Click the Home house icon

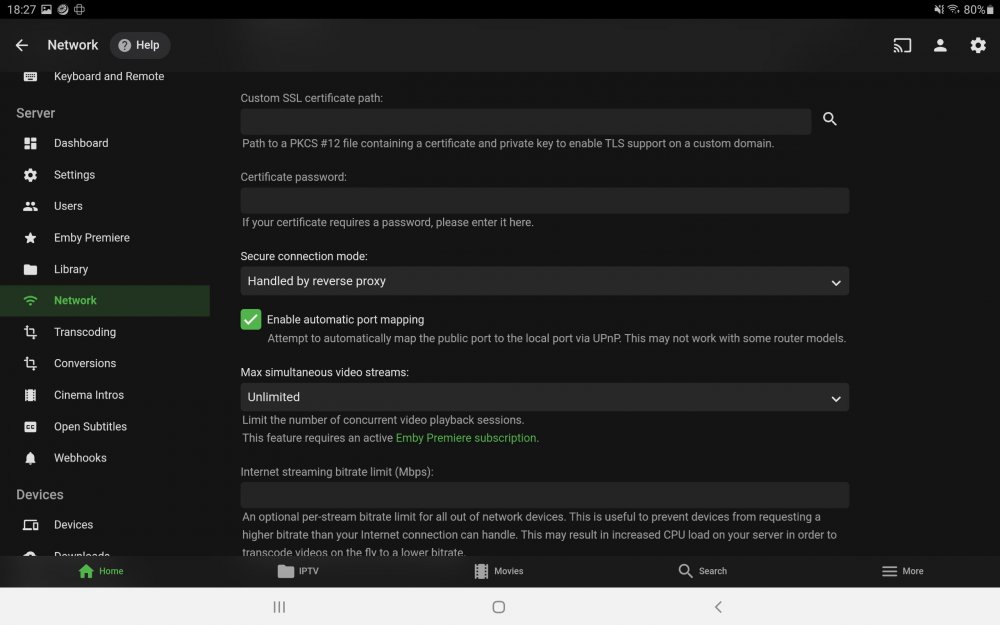point(86,571)
